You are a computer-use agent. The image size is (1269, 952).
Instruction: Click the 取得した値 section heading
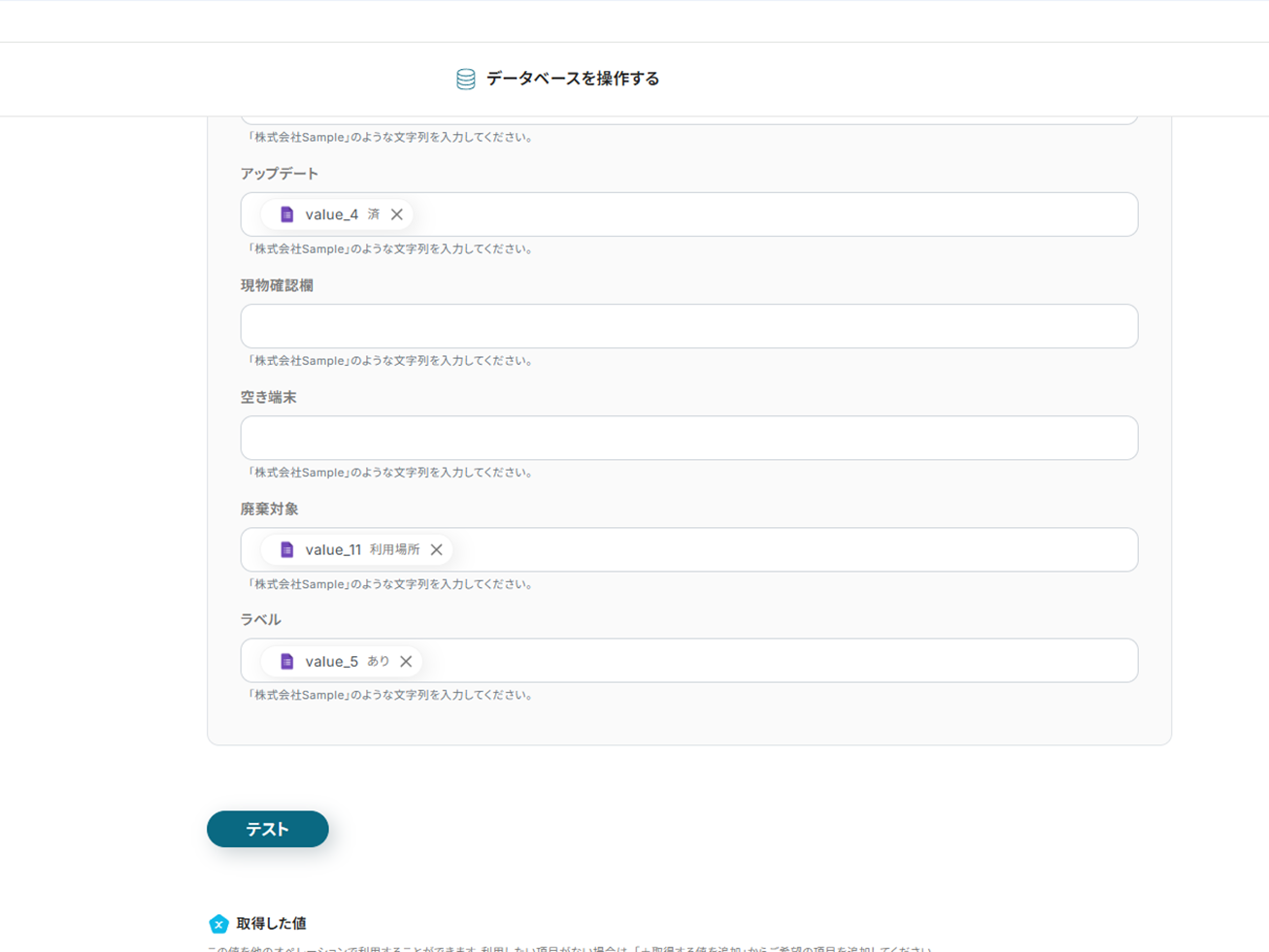coord(271,924)
